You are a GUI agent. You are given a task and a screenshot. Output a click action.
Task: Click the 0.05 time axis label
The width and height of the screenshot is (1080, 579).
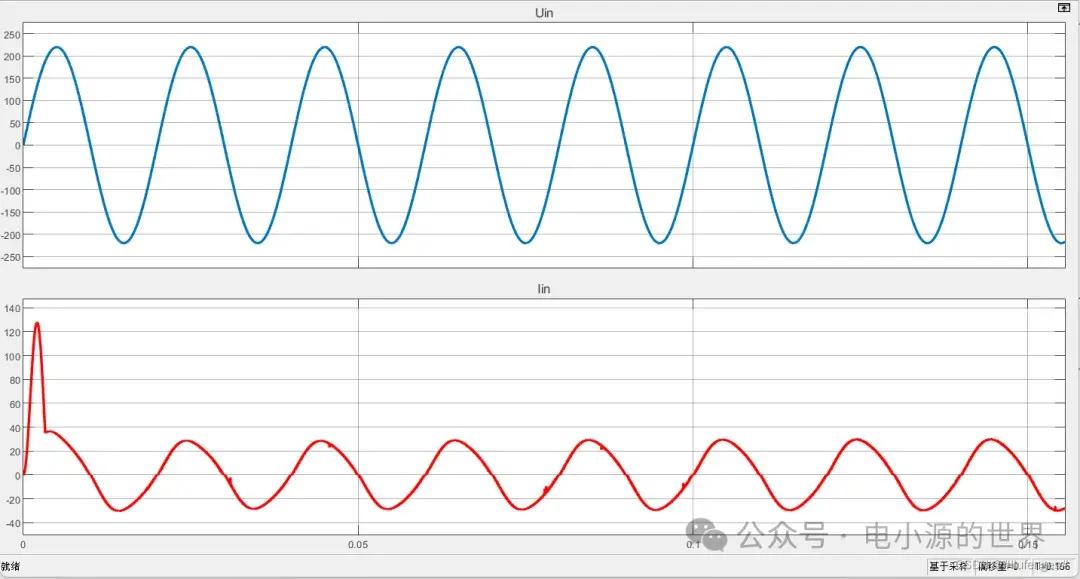click(358, 545)
